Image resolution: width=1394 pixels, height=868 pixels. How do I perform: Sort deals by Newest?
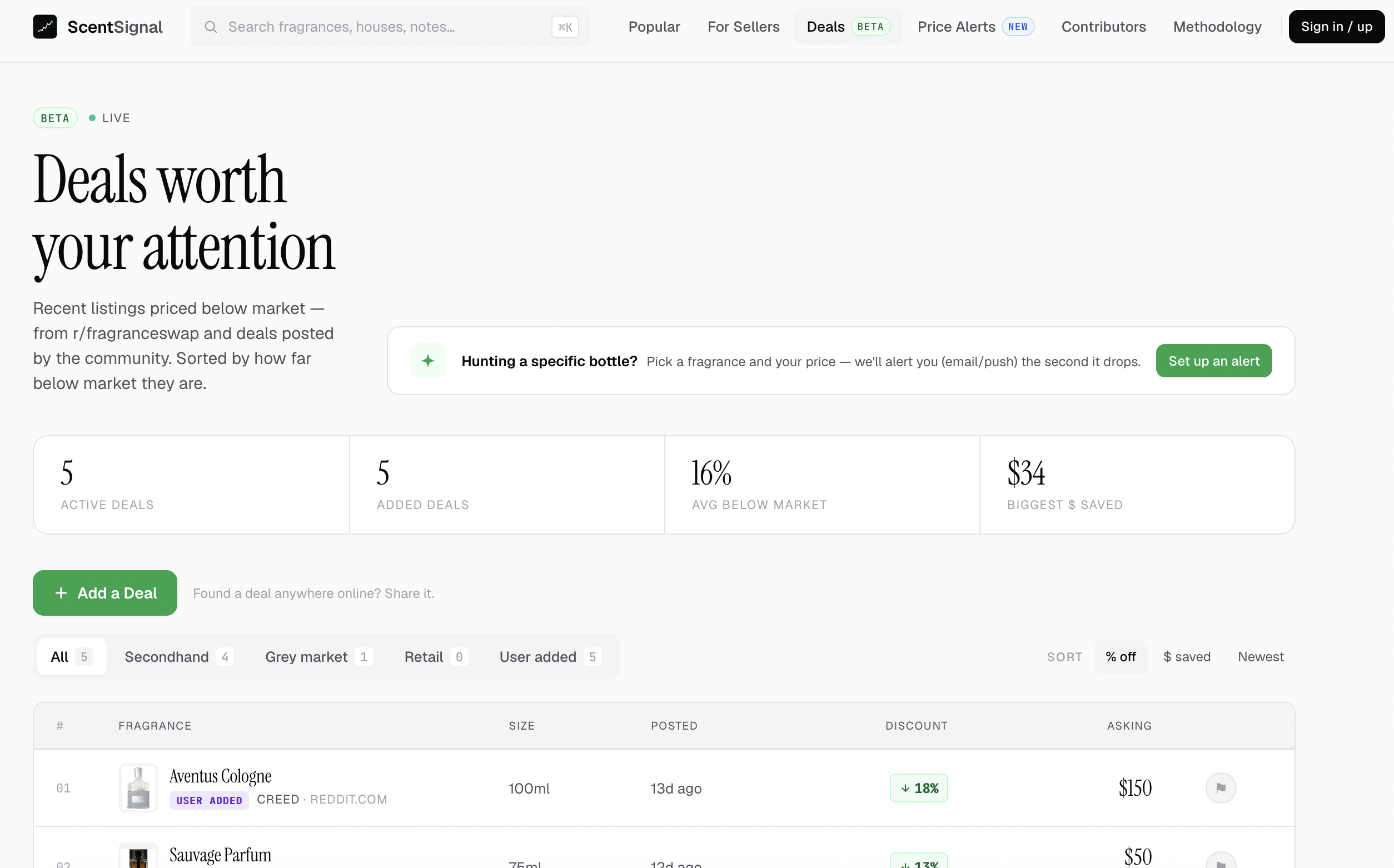[x=1260, y=656]
